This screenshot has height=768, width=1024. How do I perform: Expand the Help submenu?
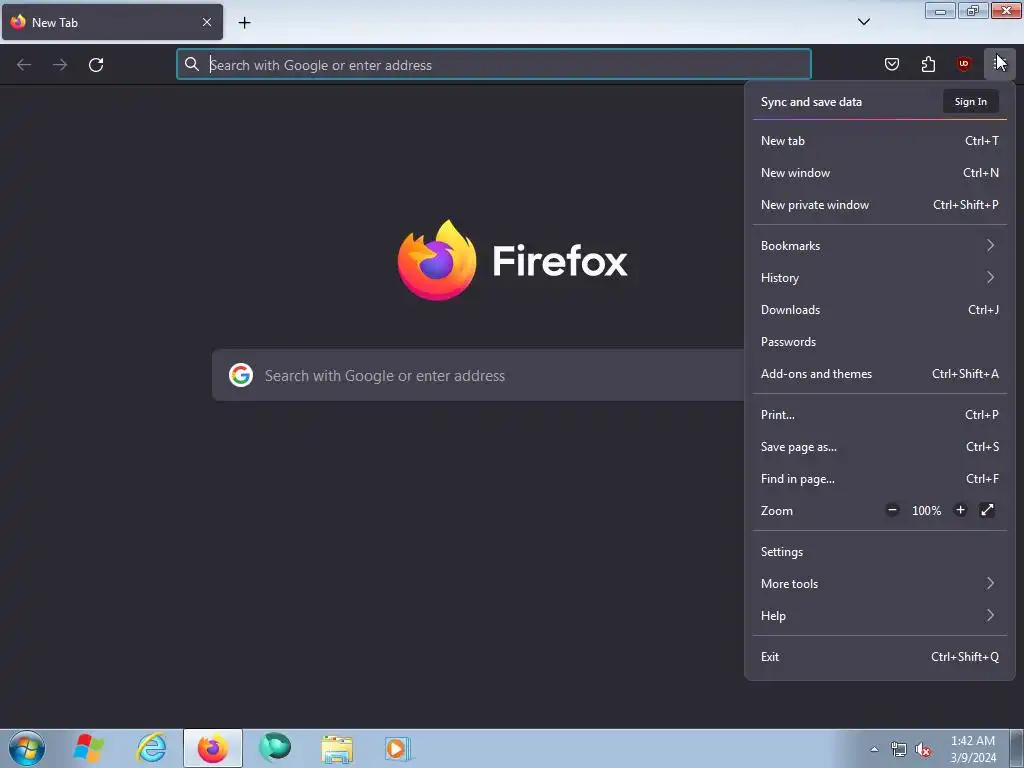coord(880,616)
